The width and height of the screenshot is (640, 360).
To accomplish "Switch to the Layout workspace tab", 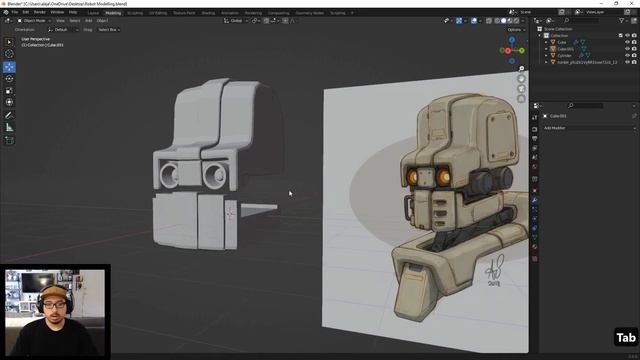I will click(x=93, y=13).
